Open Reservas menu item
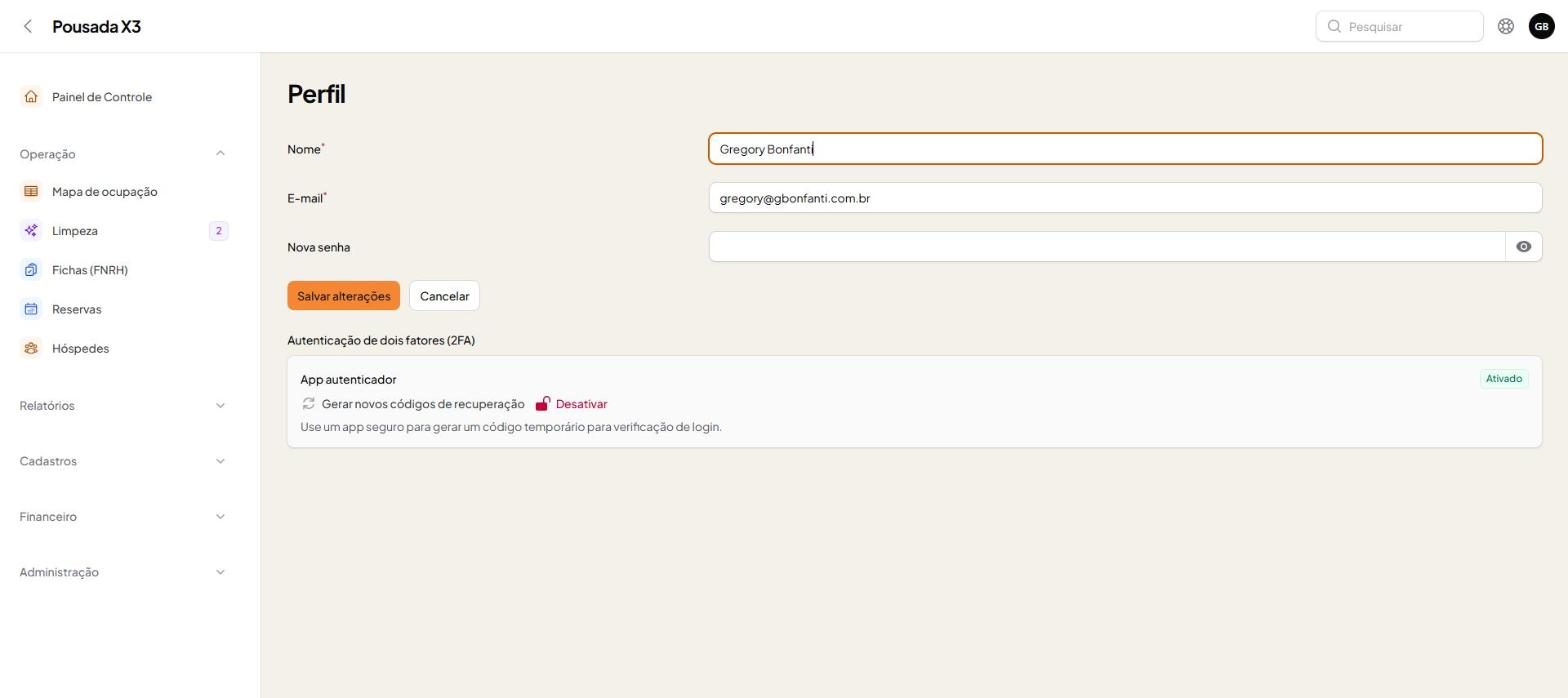 click(x=123, y=309)
